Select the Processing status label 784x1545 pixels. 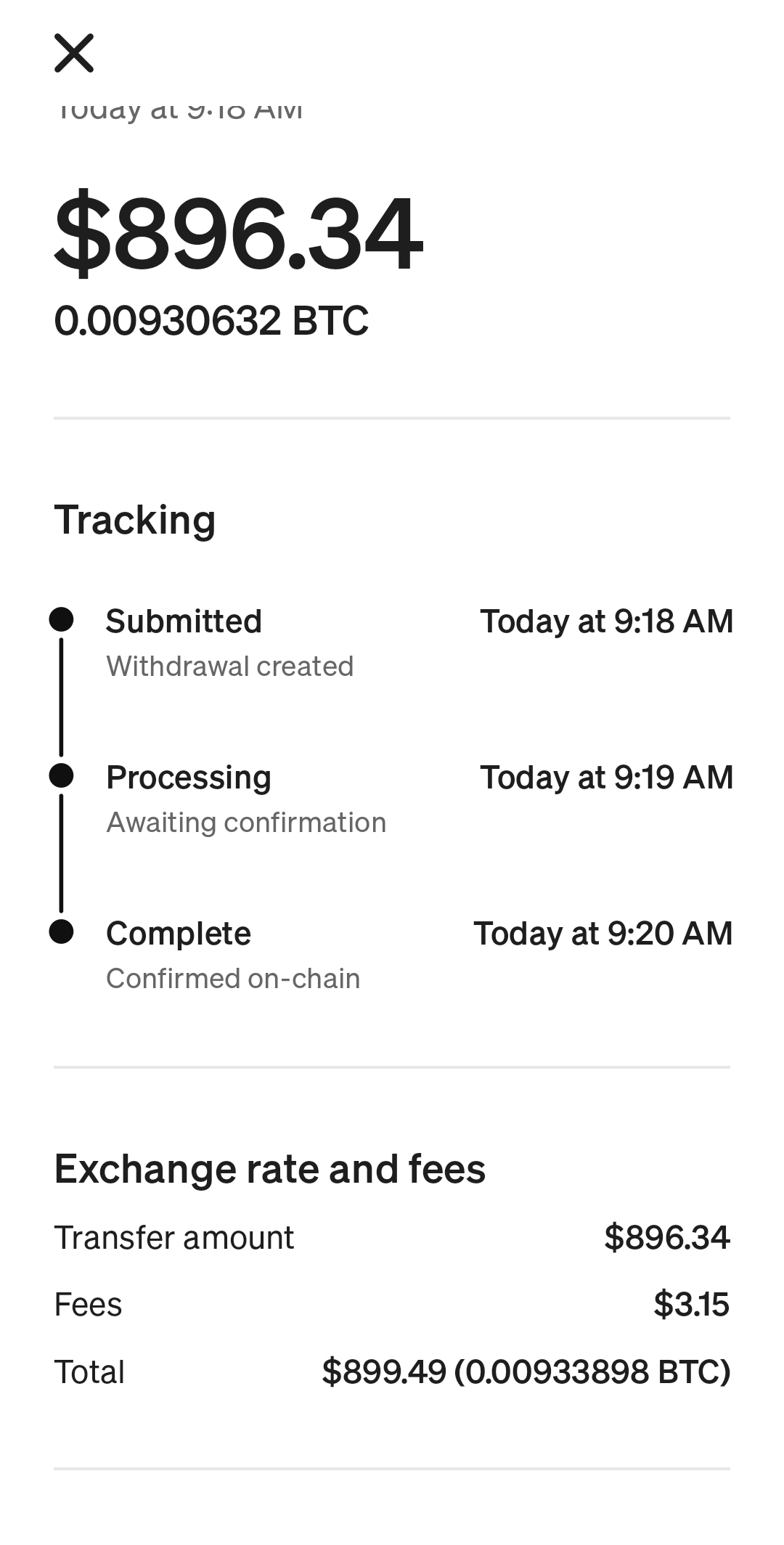tap(189, 778)
